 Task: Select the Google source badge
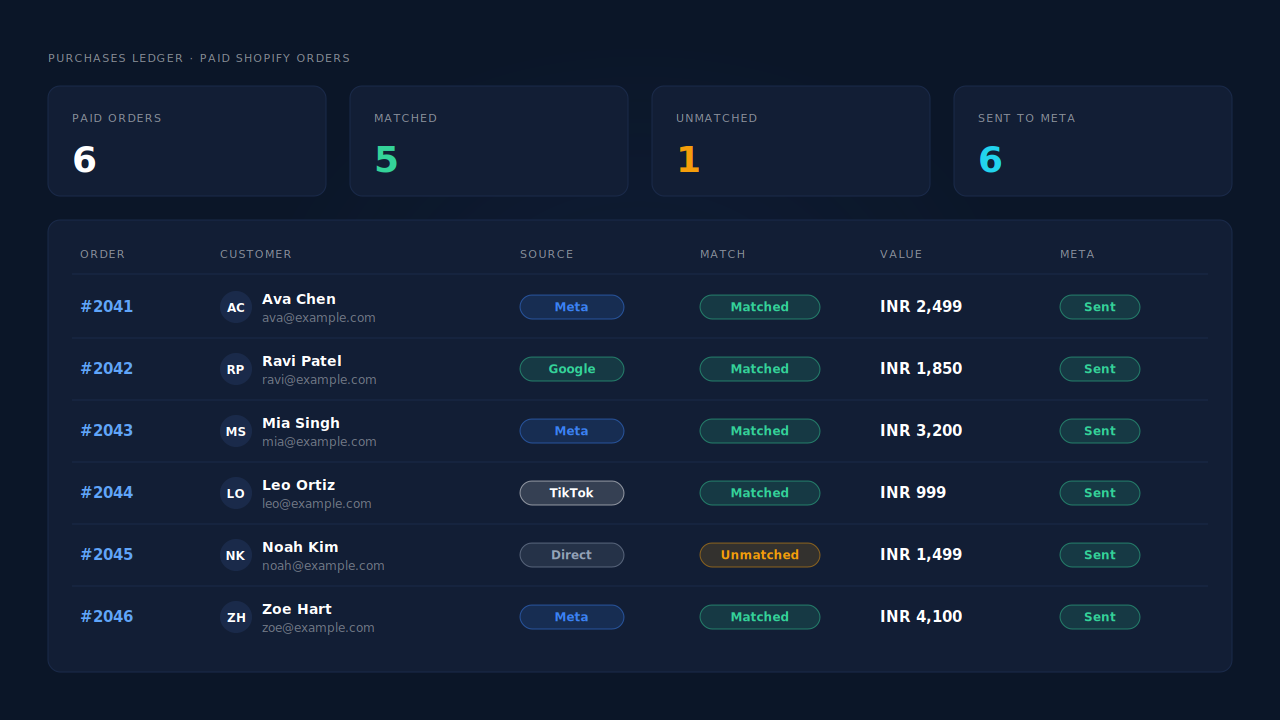point(572,369)
